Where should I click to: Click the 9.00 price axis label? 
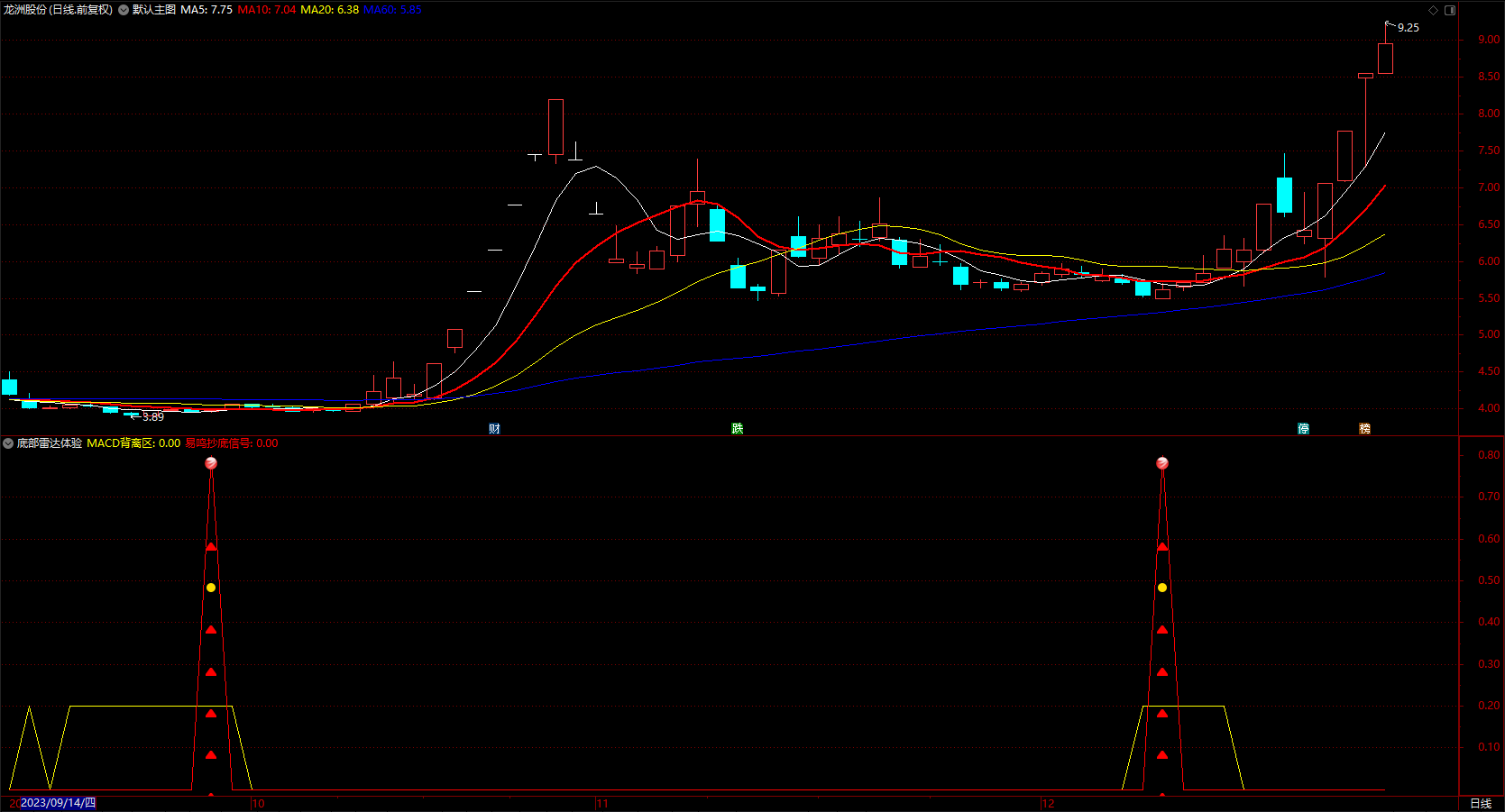(x=1489, y=40)
